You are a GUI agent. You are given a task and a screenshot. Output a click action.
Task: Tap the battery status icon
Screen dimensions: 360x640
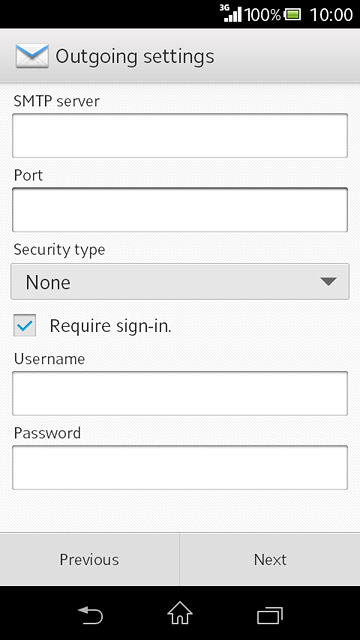point(293,15)
